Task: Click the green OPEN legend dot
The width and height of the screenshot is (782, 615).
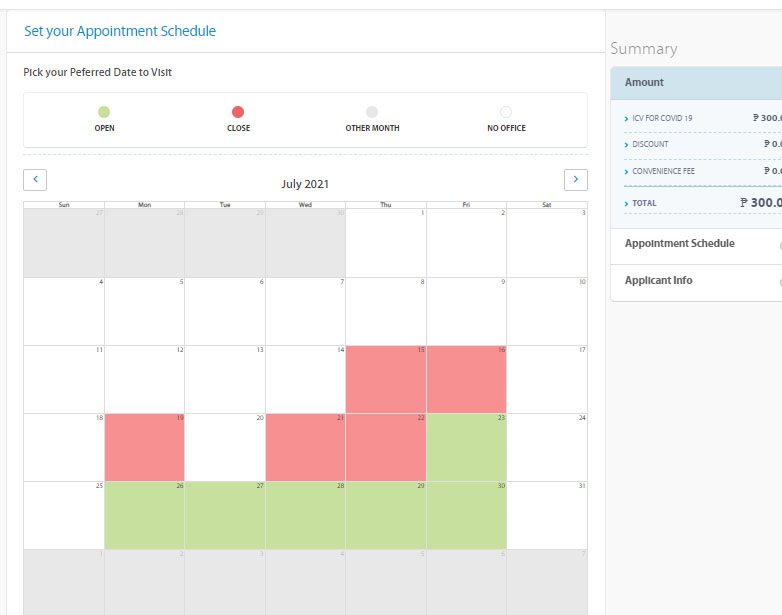Action: click(104, 112)
